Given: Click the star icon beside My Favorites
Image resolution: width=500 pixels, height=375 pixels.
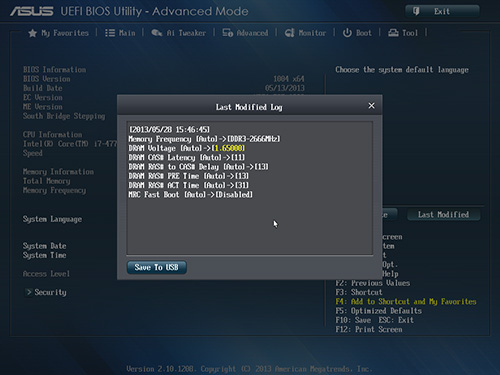Looking at the screenshot, I should pyautogui.click(x=33, y=33).
